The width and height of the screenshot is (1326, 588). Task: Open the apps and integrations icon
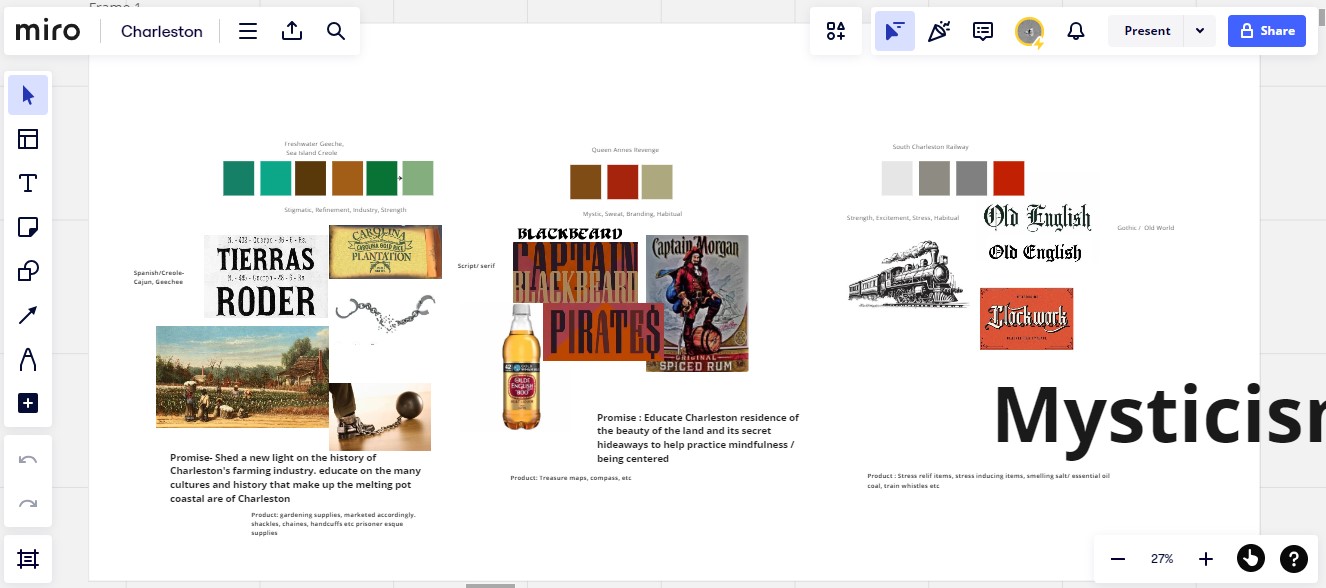(x=836, y=31)
